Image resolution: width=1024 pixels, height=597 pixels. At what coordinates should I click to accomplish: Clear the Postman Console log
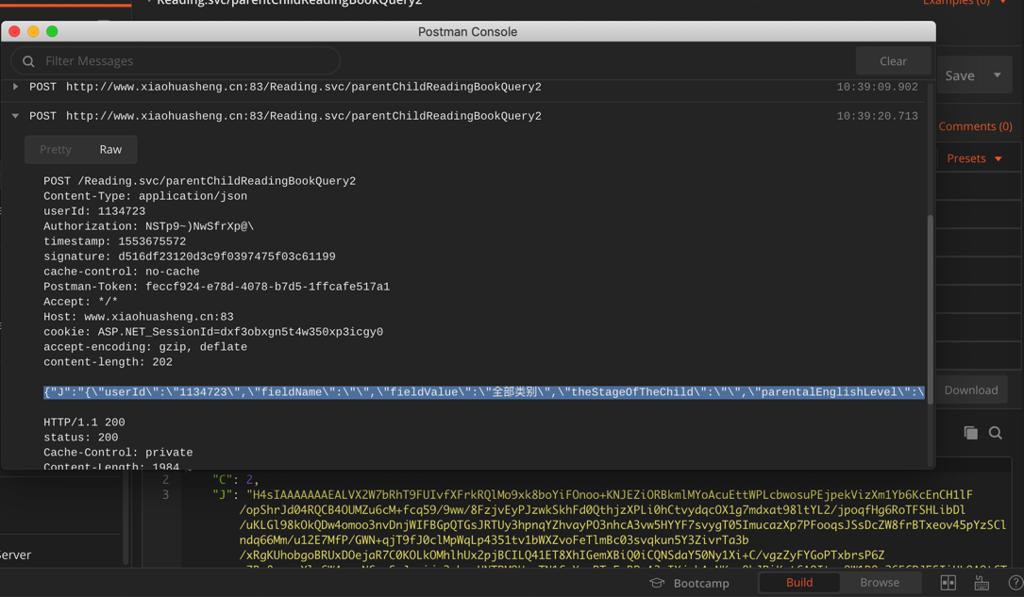pyautogui.click(x=893, y=61)
